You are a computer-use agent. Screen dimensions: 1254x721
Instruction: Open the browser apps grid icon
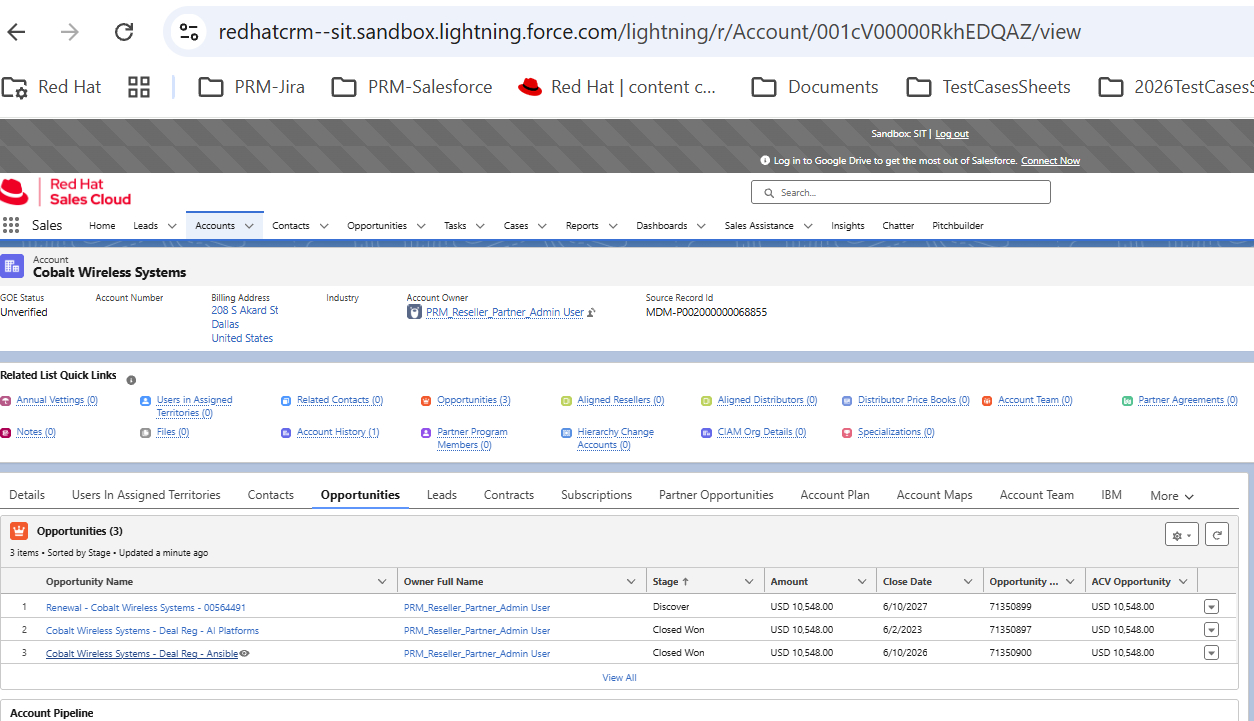click(x=139, y=87)
